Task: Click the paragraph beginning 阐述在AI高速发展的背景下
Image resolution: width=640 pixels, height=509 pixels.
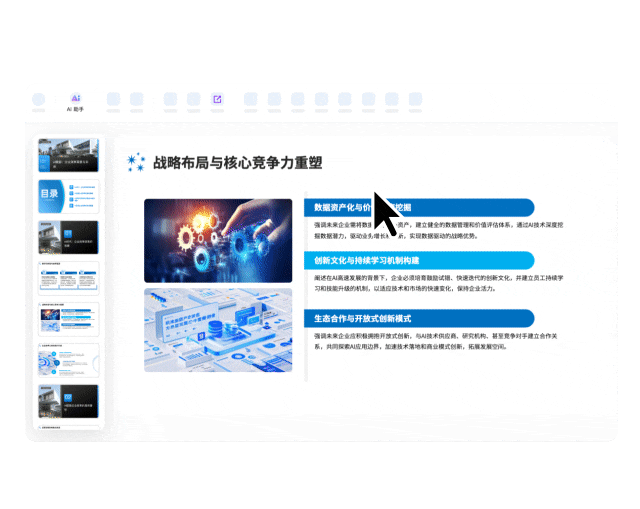Action: point(438,283)
